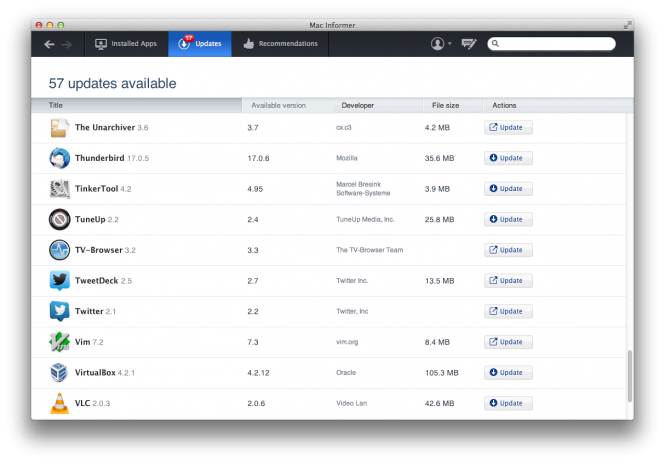This screenshot has height=463, width=665.
Task: Click the 35.6 MB file size
Action: (439, 158)
